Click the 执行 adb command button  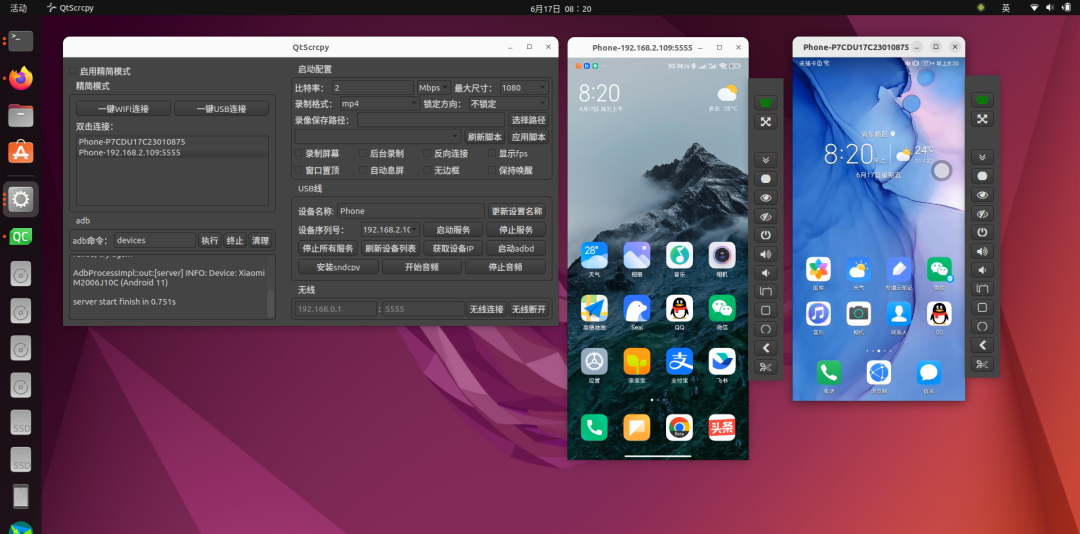(209, 240)
